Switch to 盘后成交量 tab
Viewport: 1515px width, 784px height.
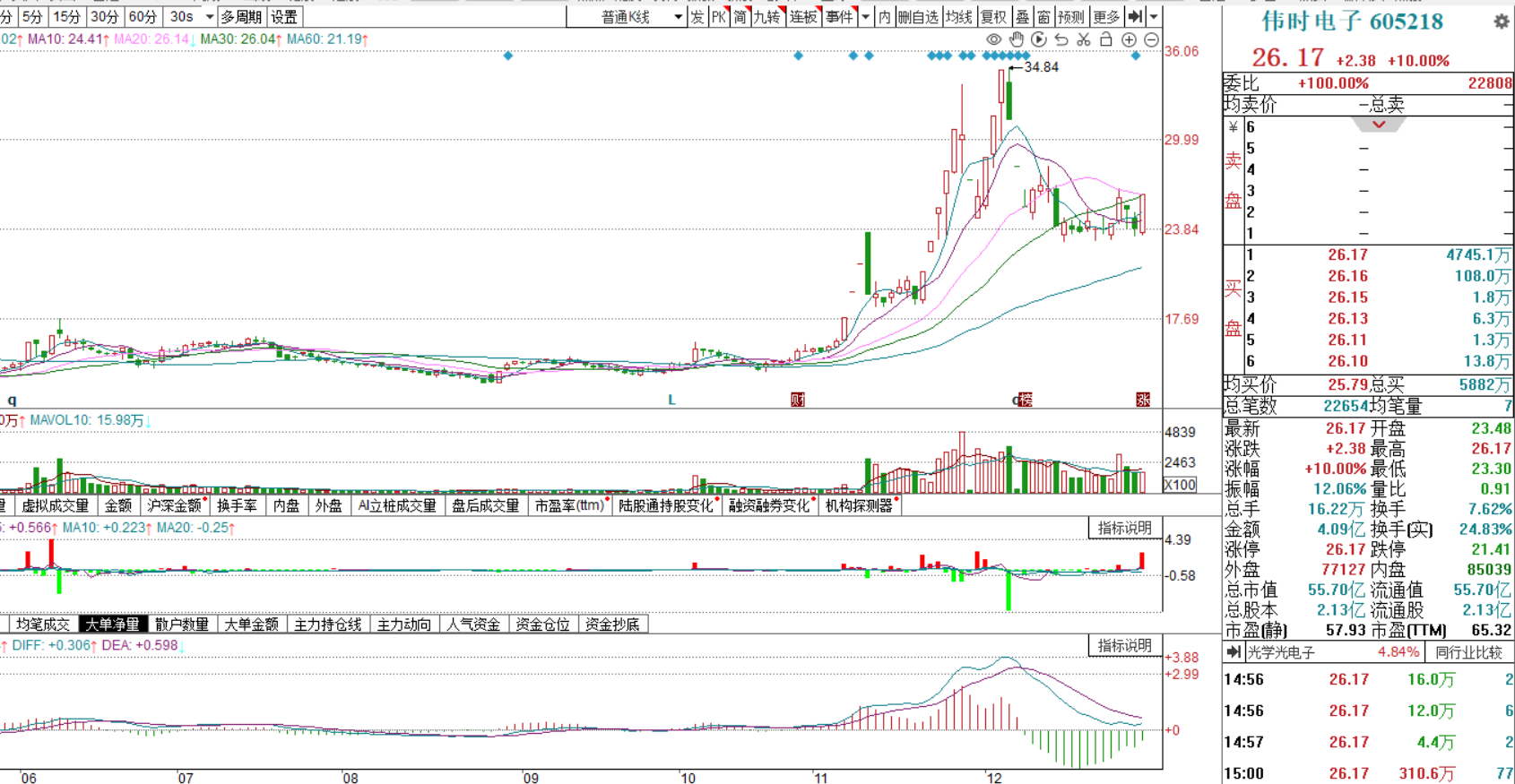[485, 505]
